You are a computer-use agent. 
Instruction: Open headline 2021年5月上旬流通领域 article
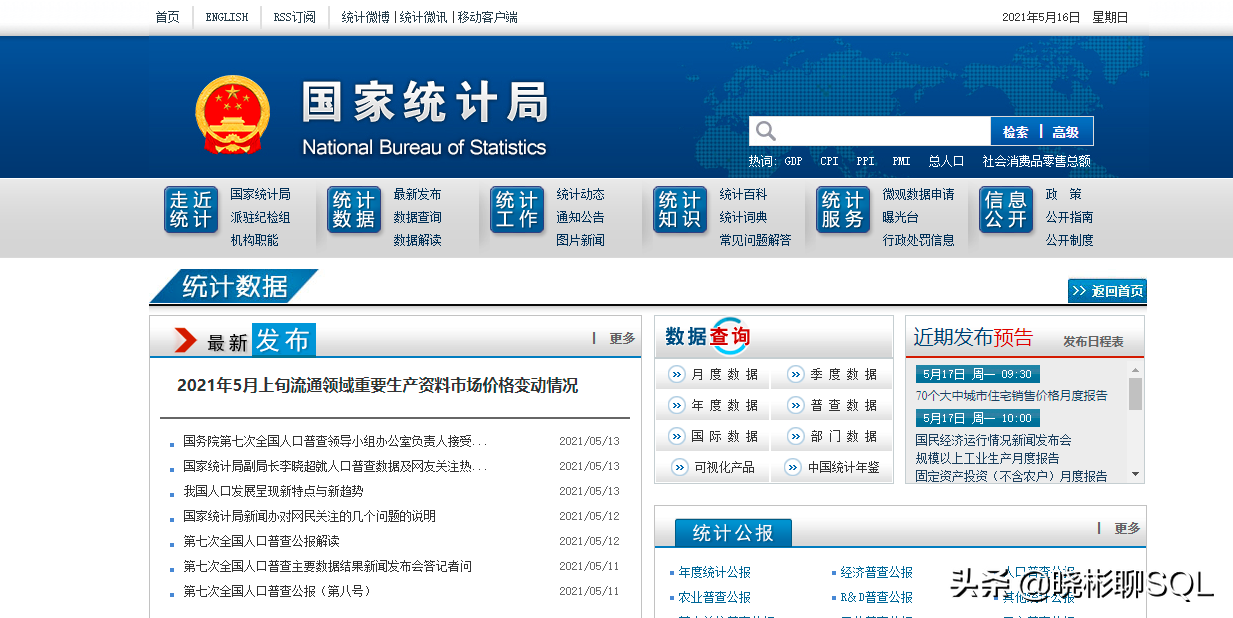[x=377, y=385]
